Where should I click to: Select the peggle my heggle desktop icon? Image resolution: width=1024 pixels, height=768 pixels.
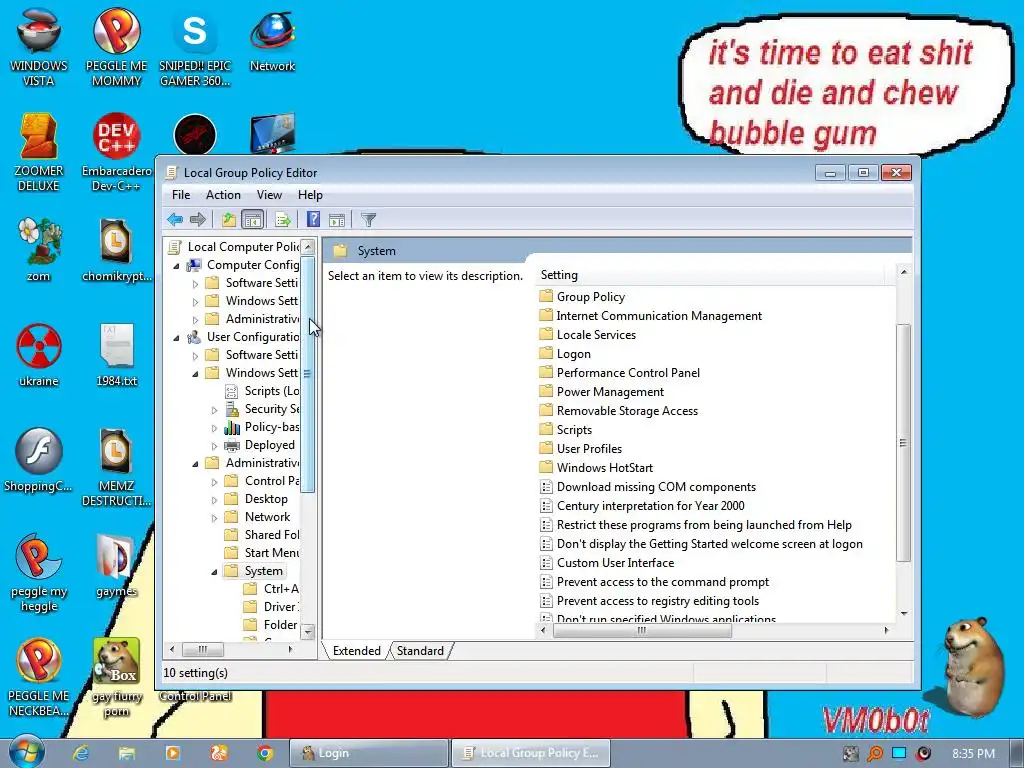(39, 573)
